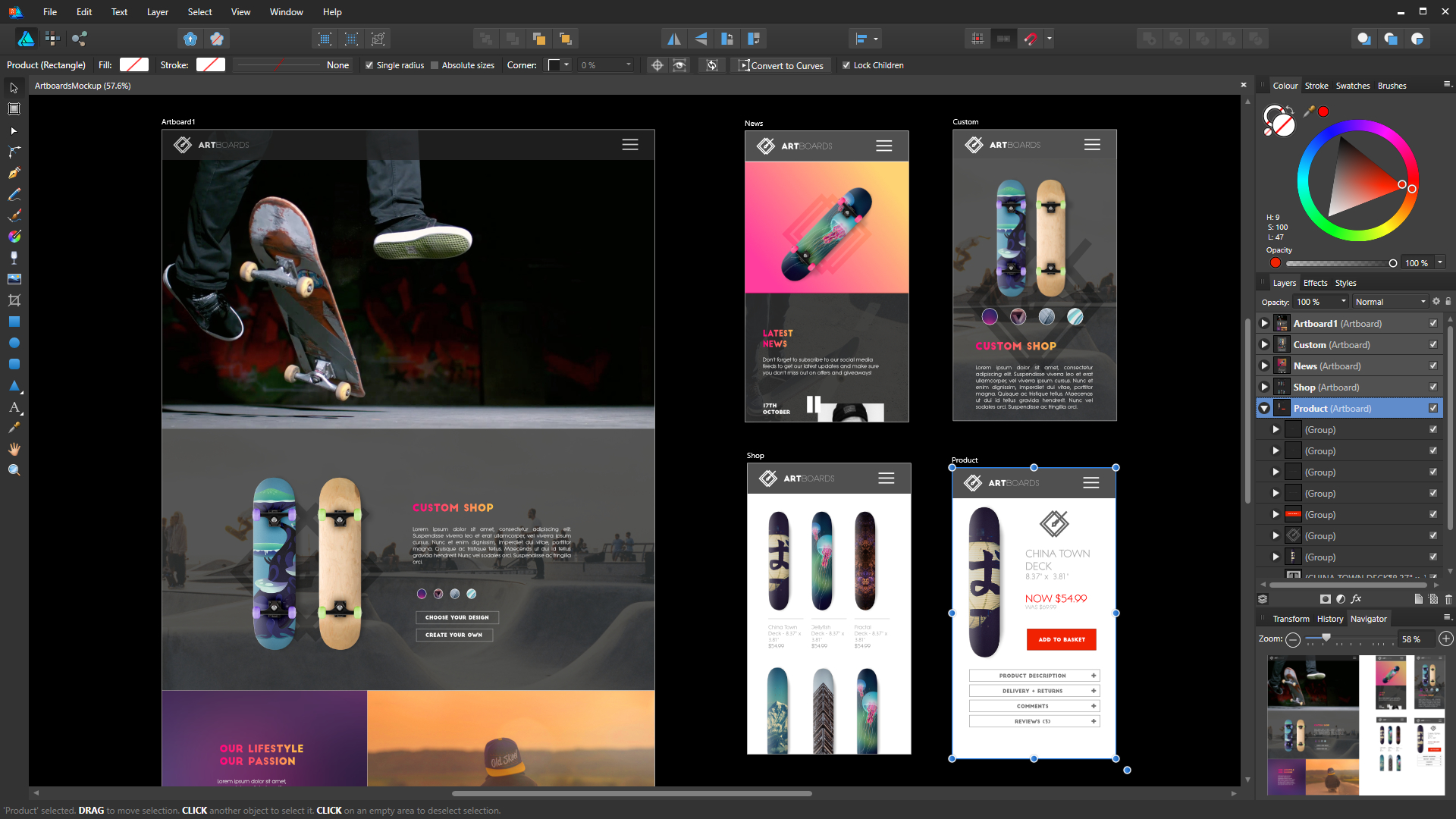
Task: Switch to Effects tab
Action: 1315,283
